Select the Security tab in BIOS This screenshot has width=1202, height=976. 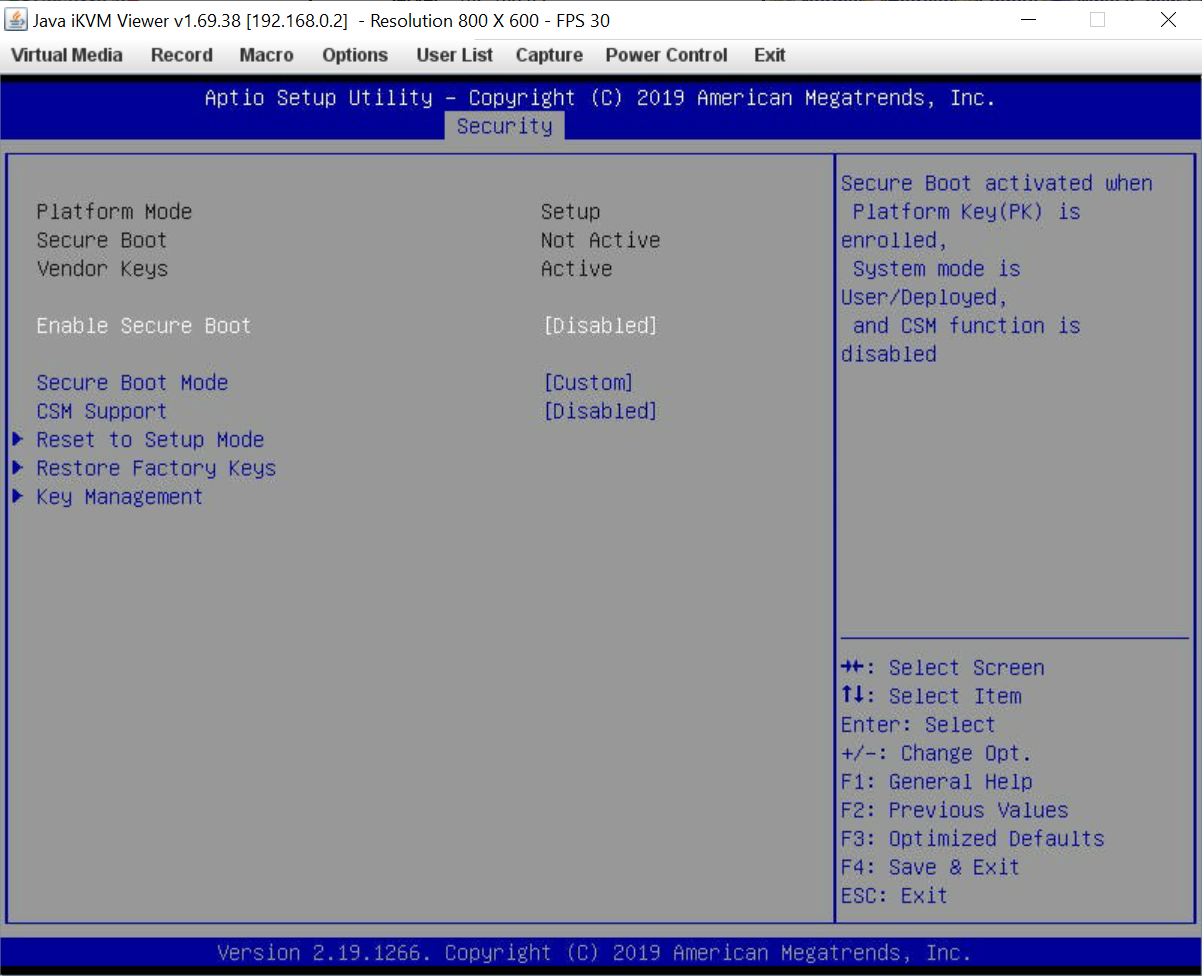[504, 126]
